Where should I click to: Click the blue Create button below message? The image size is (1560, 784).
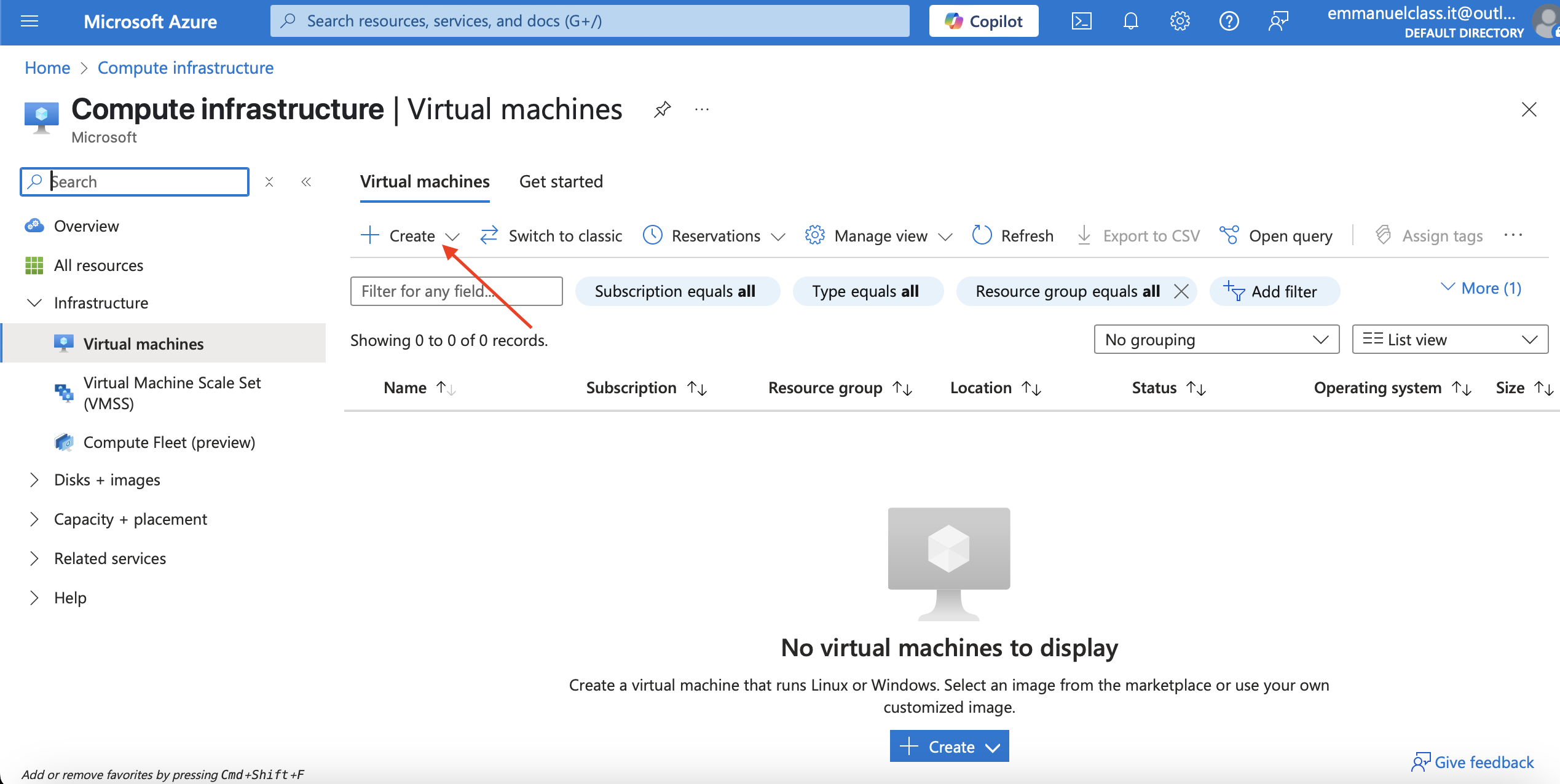tap(949, 747)
